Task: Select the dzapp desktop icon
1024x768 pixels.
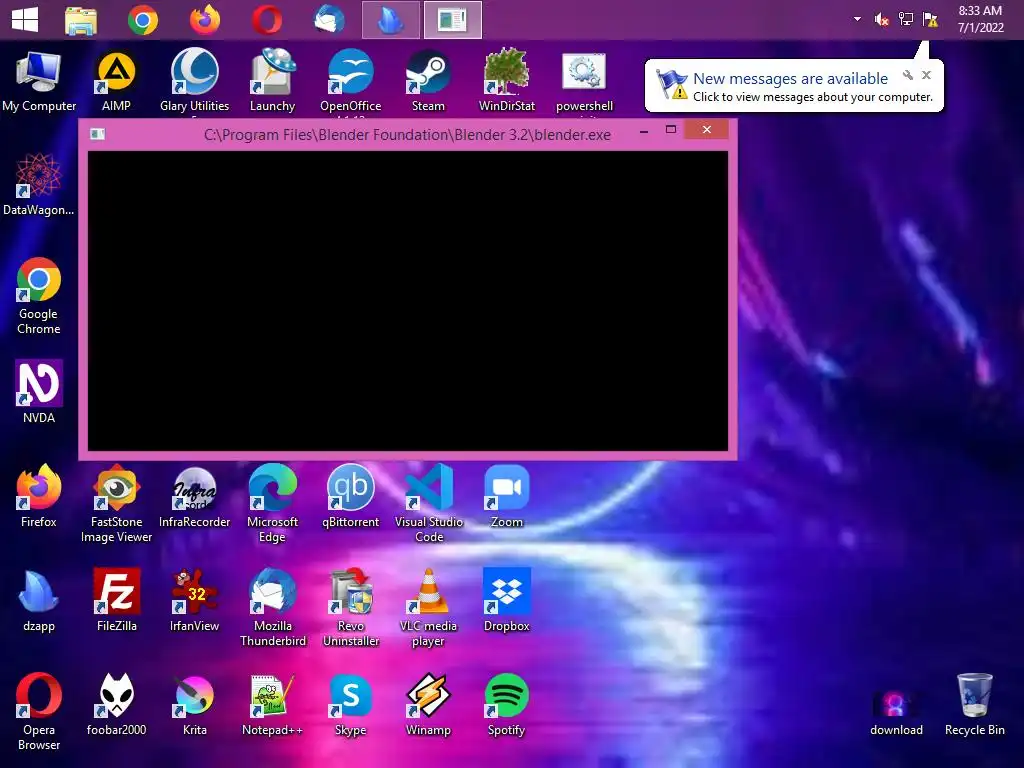Action: 39,600
